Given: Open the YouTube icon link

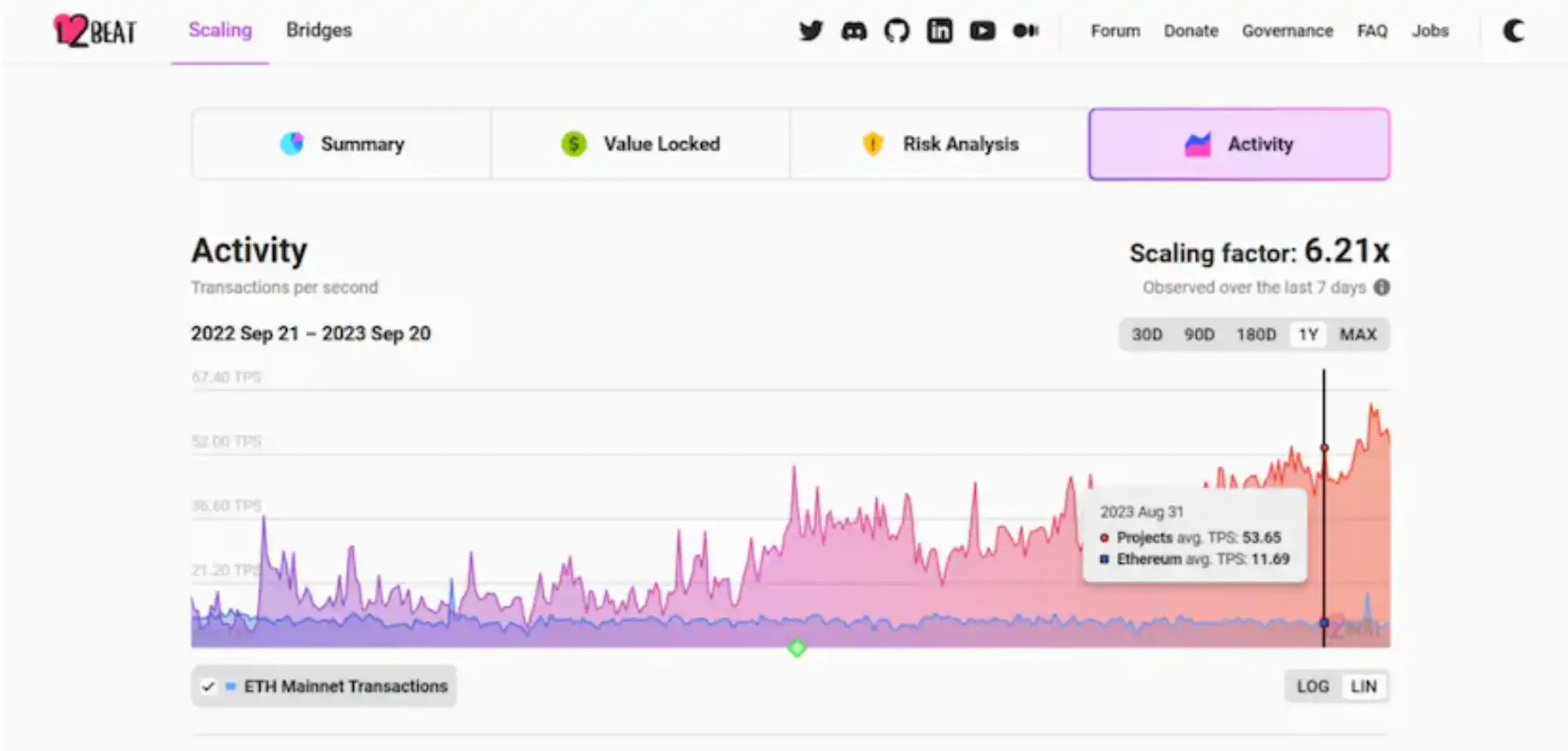Looking at the screenshot, I should coord(982,31).
